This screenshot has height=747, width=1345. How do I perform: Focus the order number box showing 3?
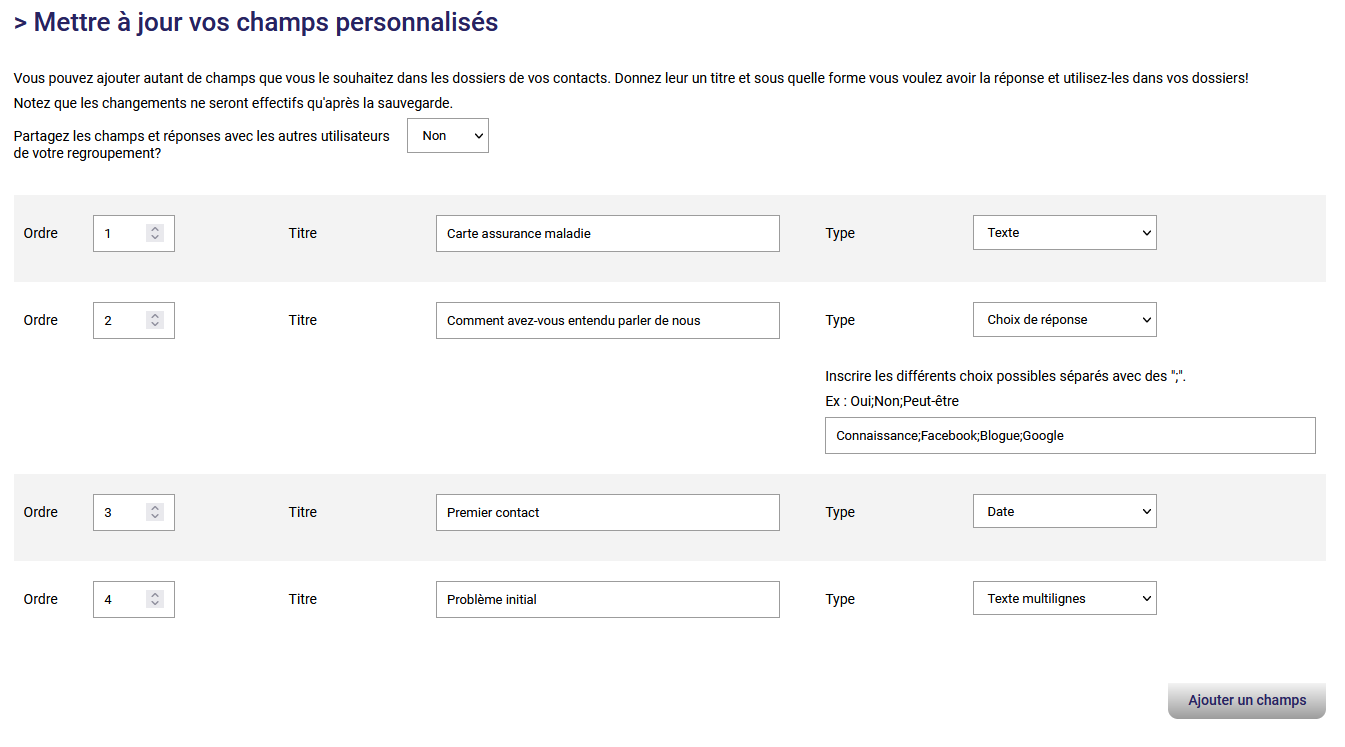coord(120,513)
